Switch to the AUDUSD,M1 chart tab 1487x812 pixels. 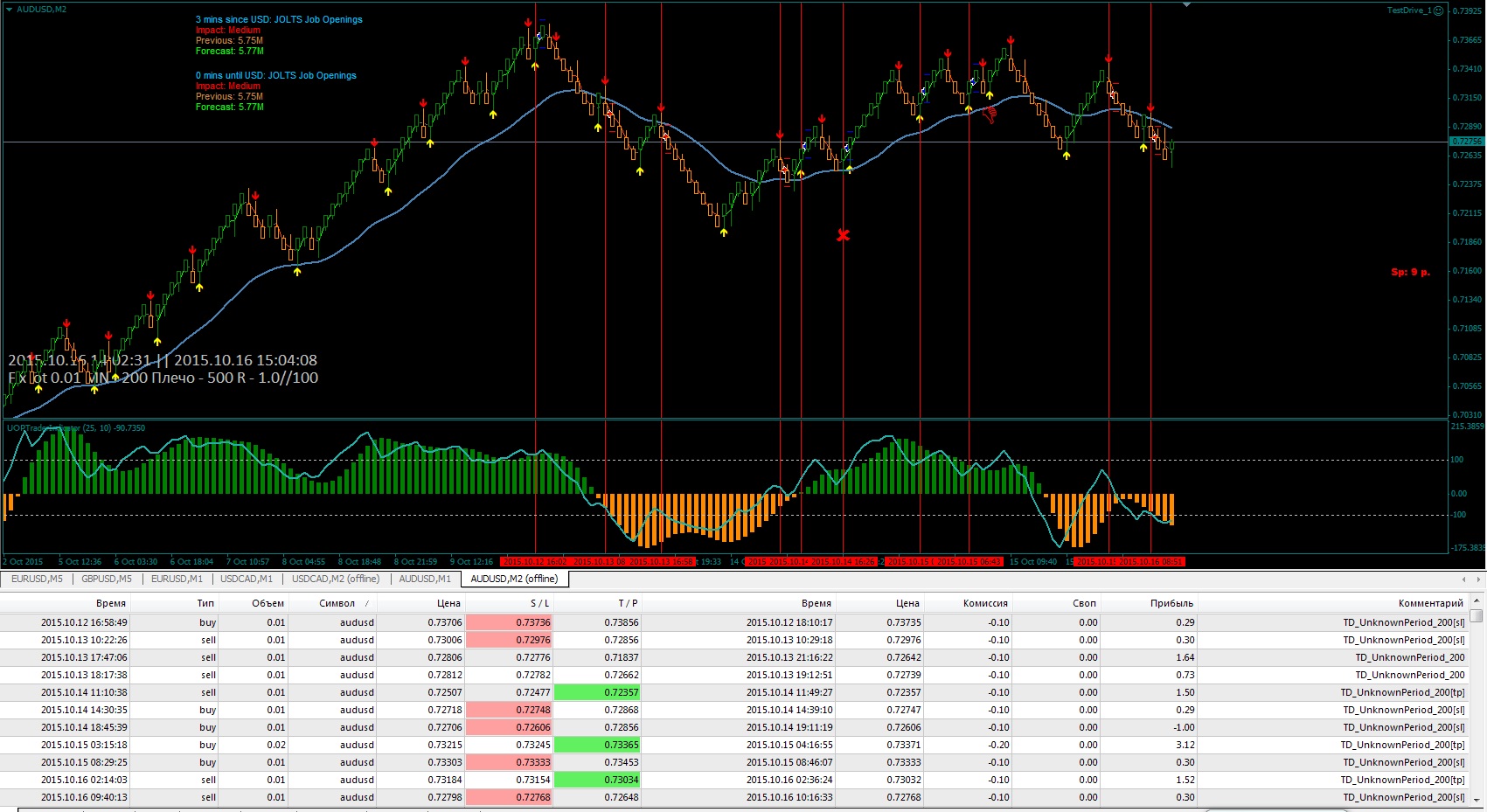pyautogui.click(x=425, y=579)
